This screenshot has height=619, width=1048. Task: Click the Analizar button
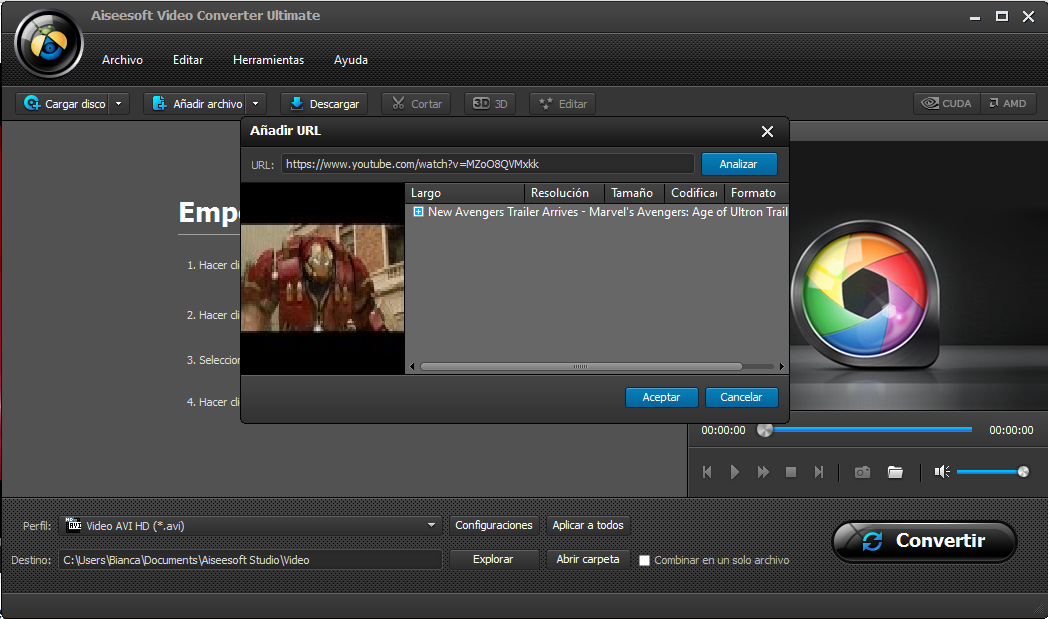pos(739,164)
